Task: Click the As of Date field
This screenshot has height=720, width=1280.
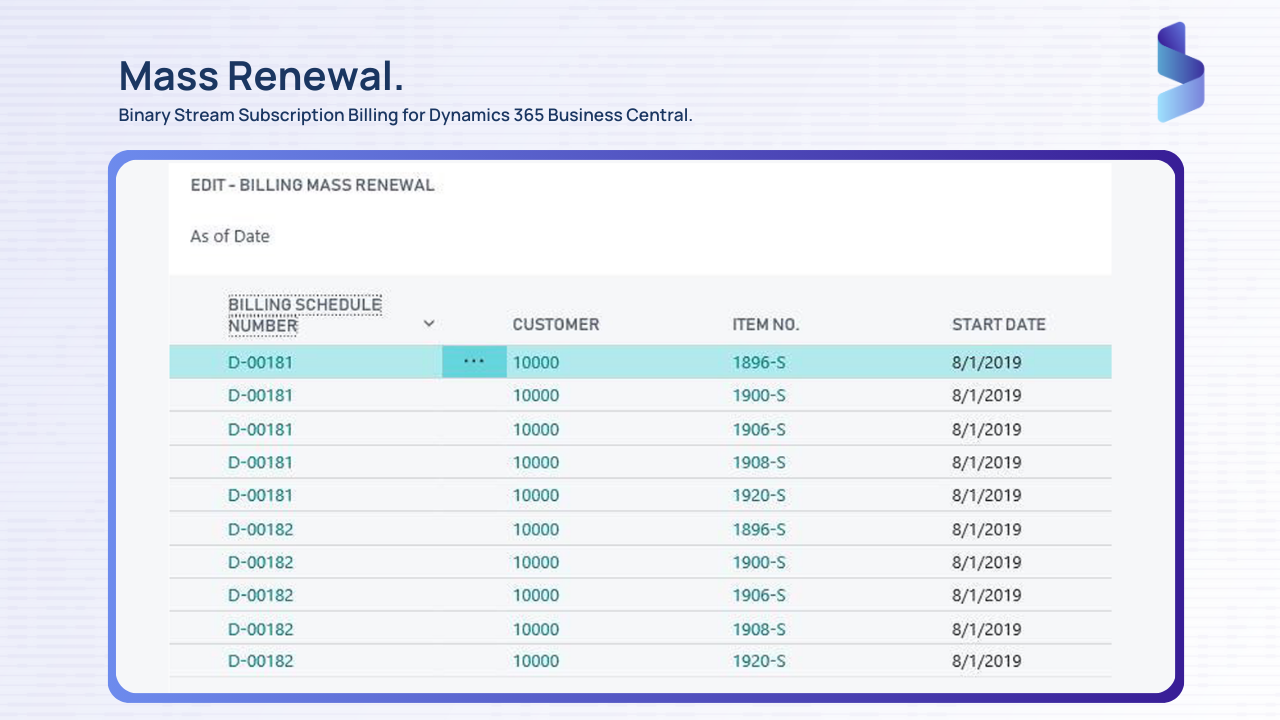Action: pos(230,236)
